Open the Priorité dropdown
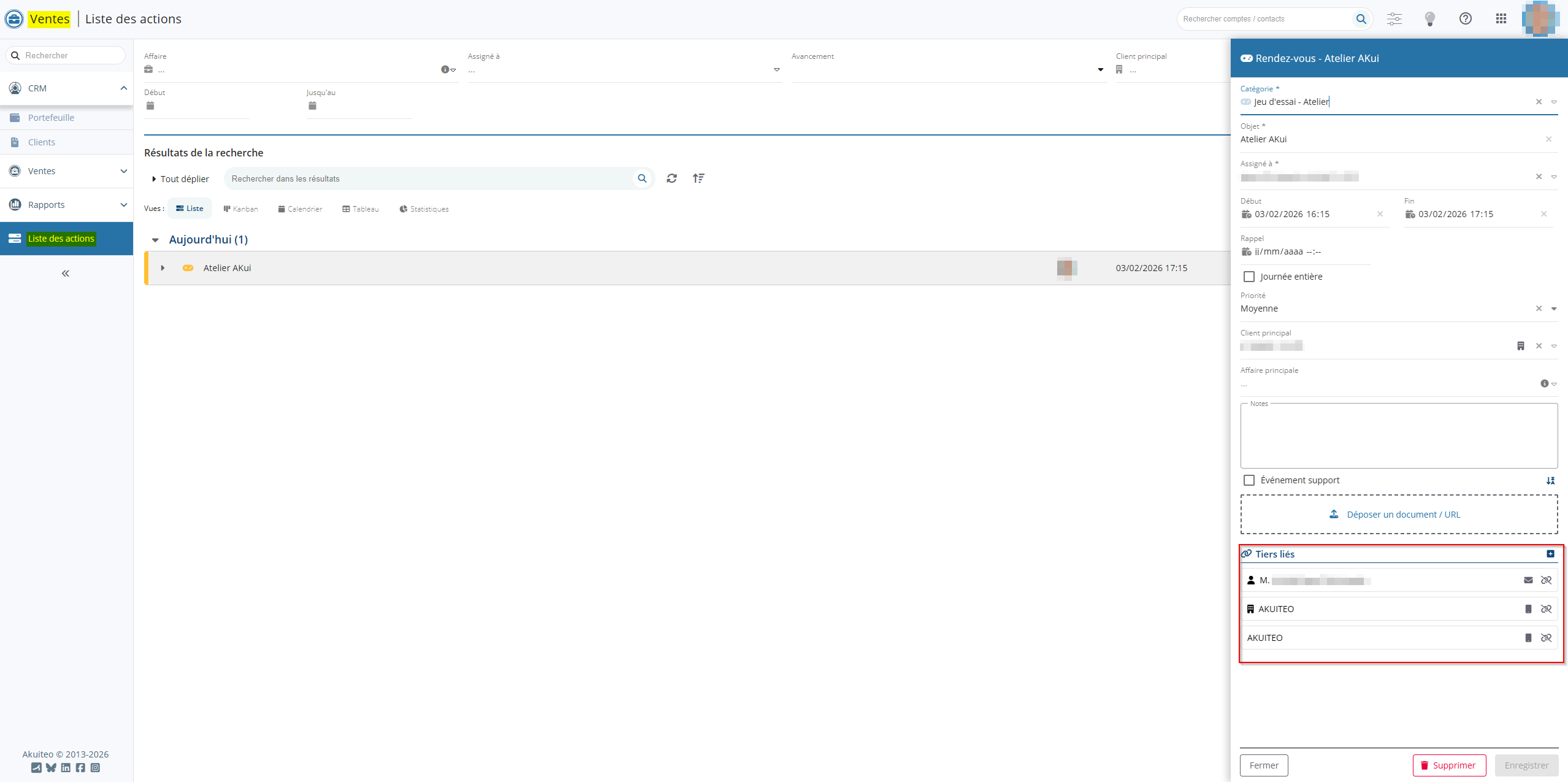The height and width of the screenshot is (782, 1568). point(1553,309)
